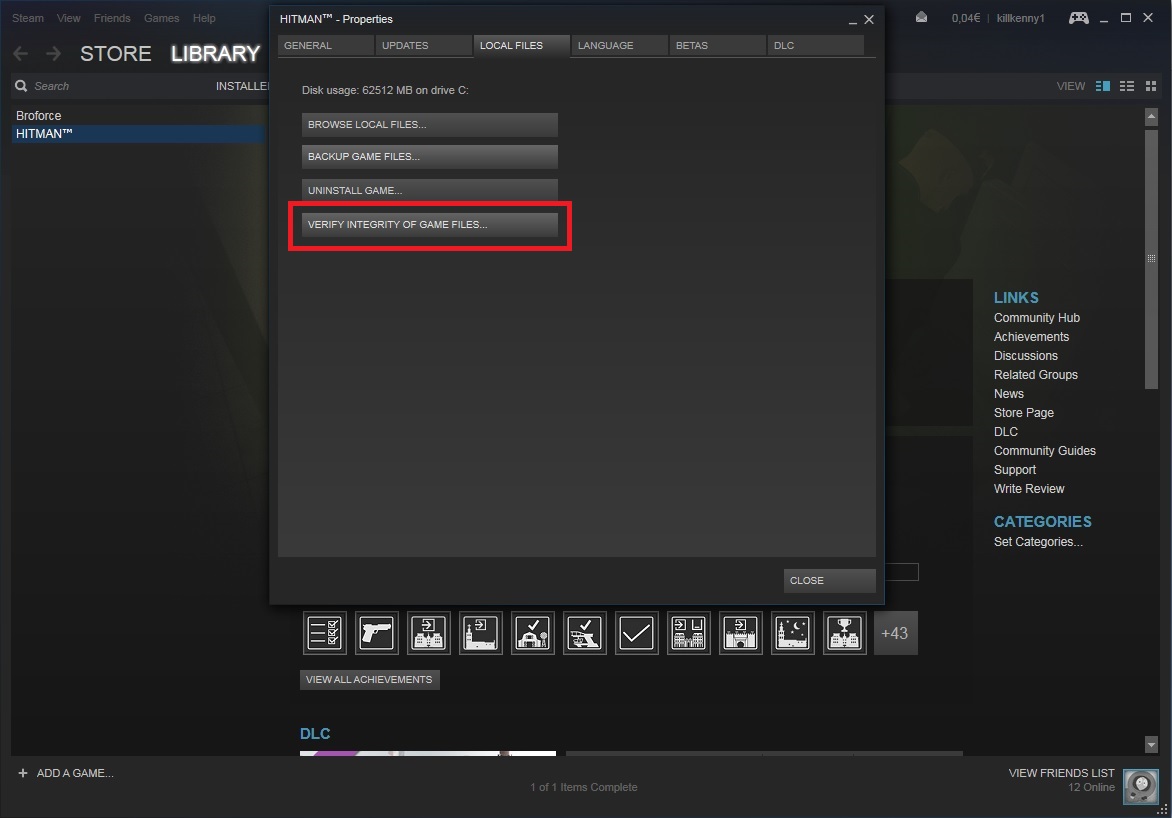Go forward with the right arrow
Image resolution: width=1172 pixels, height=818 pixels.
(x=53, y=53)
